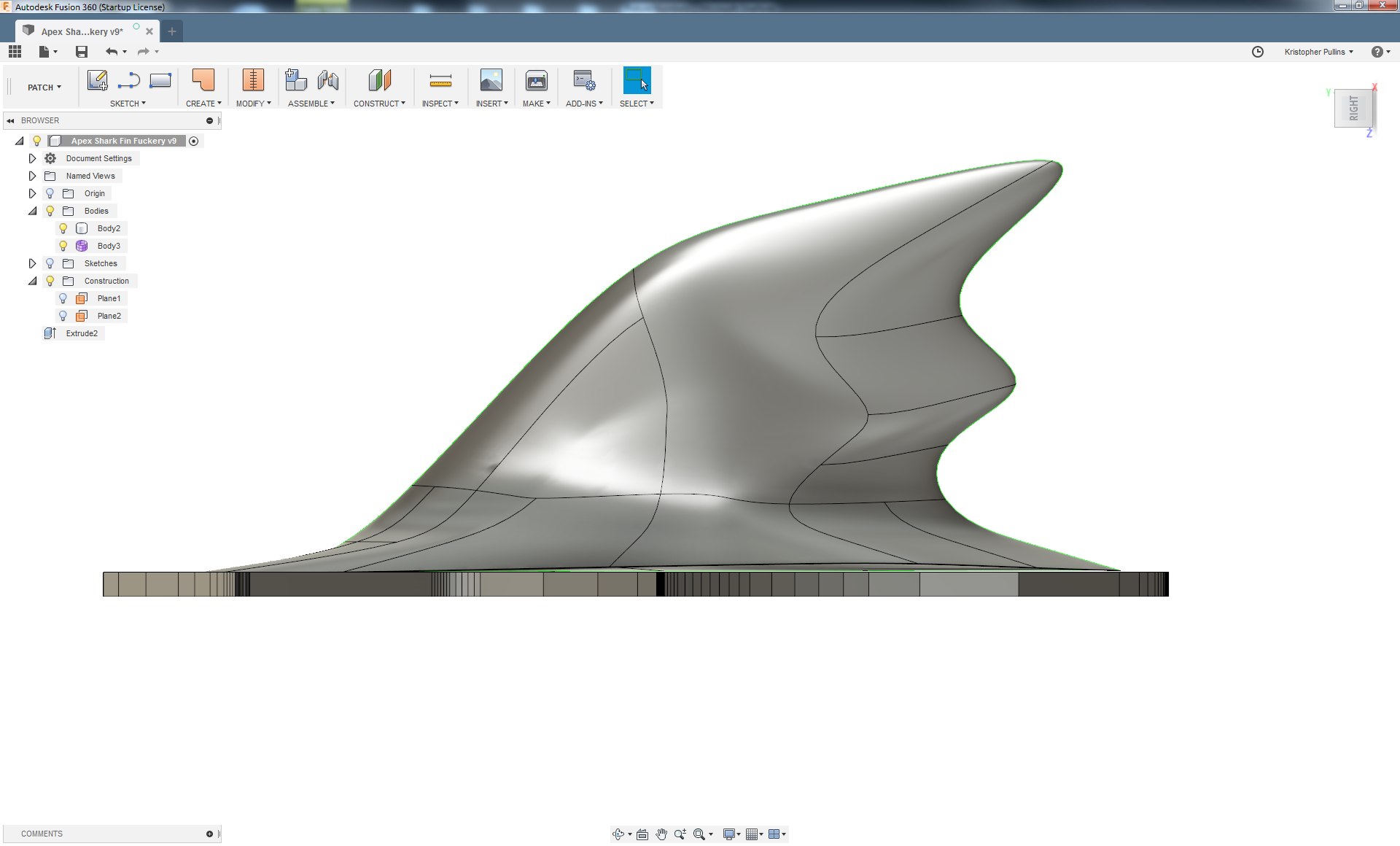Click the Assemble joint icon

coord(328,79)
